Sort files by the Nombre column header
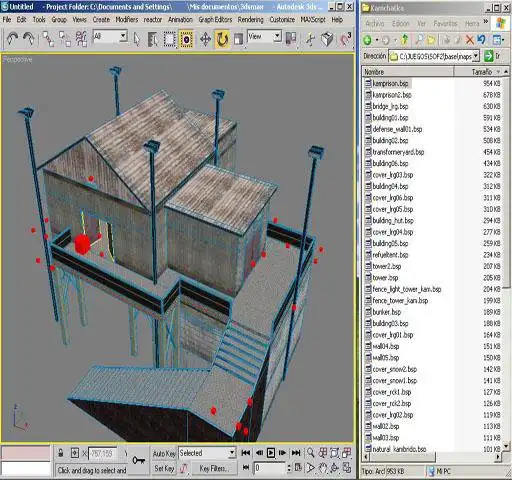 [x=408, y=72]
